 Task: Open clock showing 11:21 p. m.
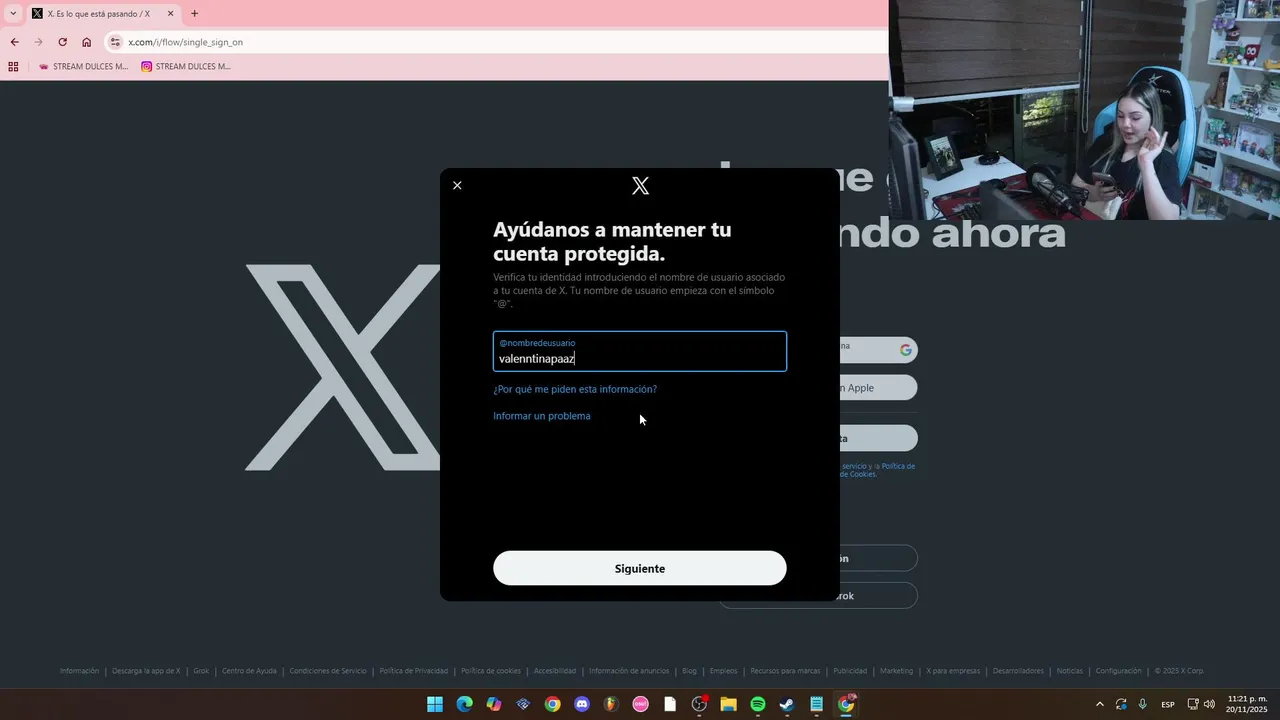[1247, 704]
